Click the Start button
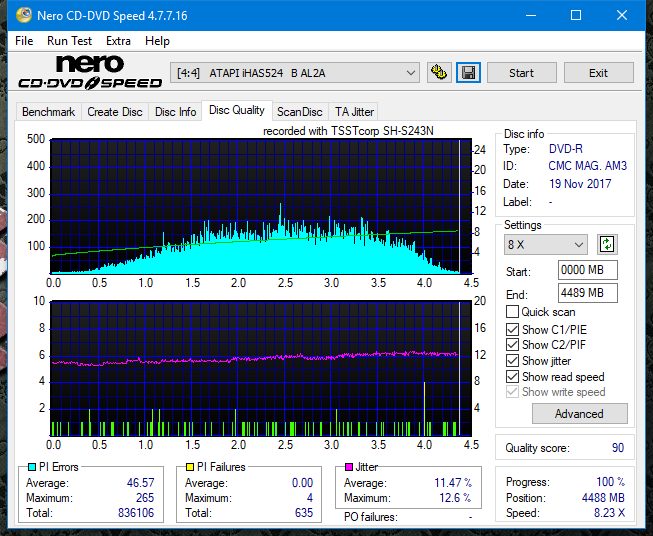This screenshot has width=653, height=536. (521, 73)
